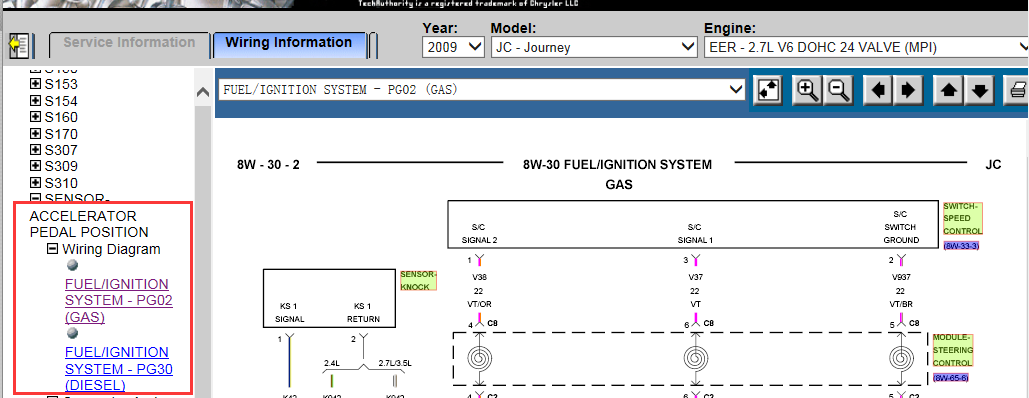The image size is (1029, 398).
Task: Click the V37 circuit label
Action: 696,277
